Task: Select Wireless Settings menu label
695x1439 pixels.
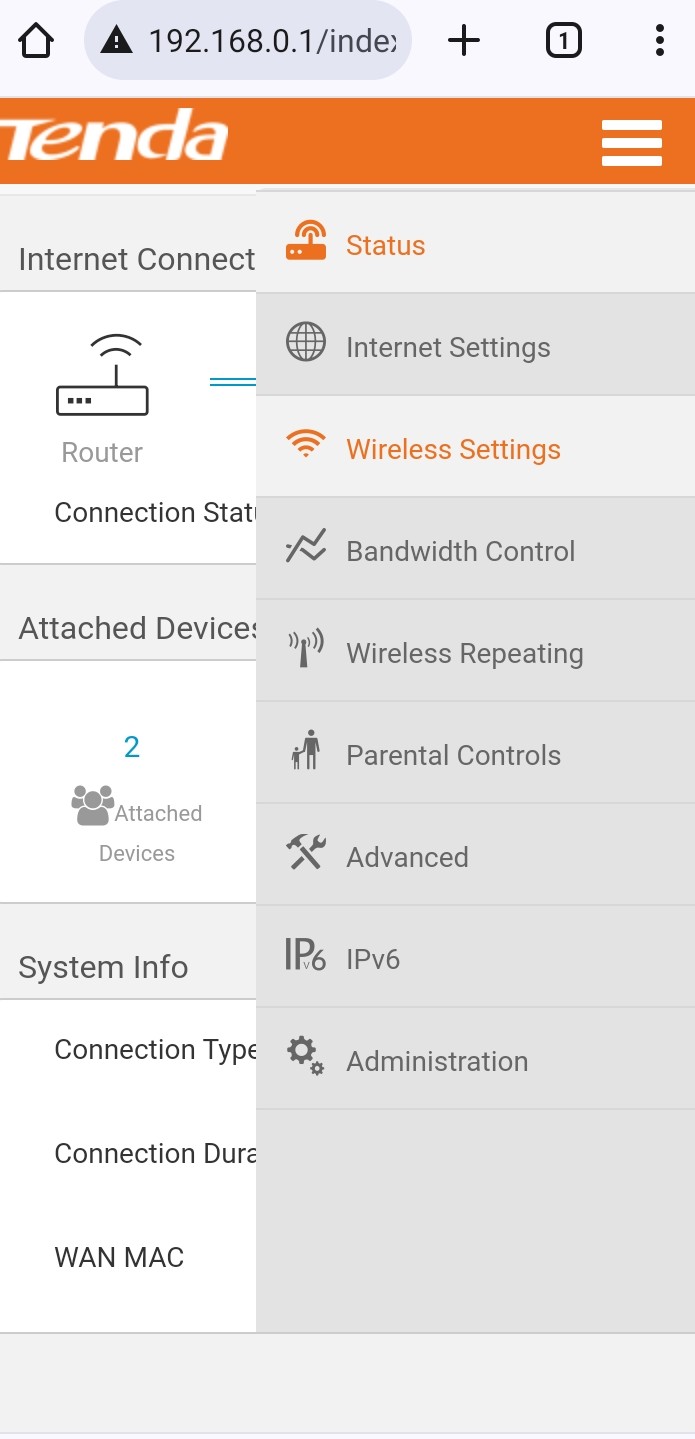Action: (x=453, y=449)
